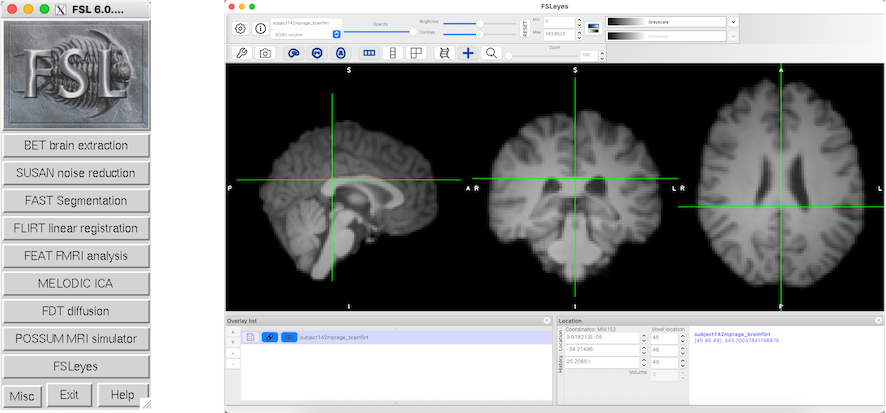Click the Z world coordinate field 25.20651
Image resolution: width=886 pixels, height=413 pixels.
click(x=602, y=362)
